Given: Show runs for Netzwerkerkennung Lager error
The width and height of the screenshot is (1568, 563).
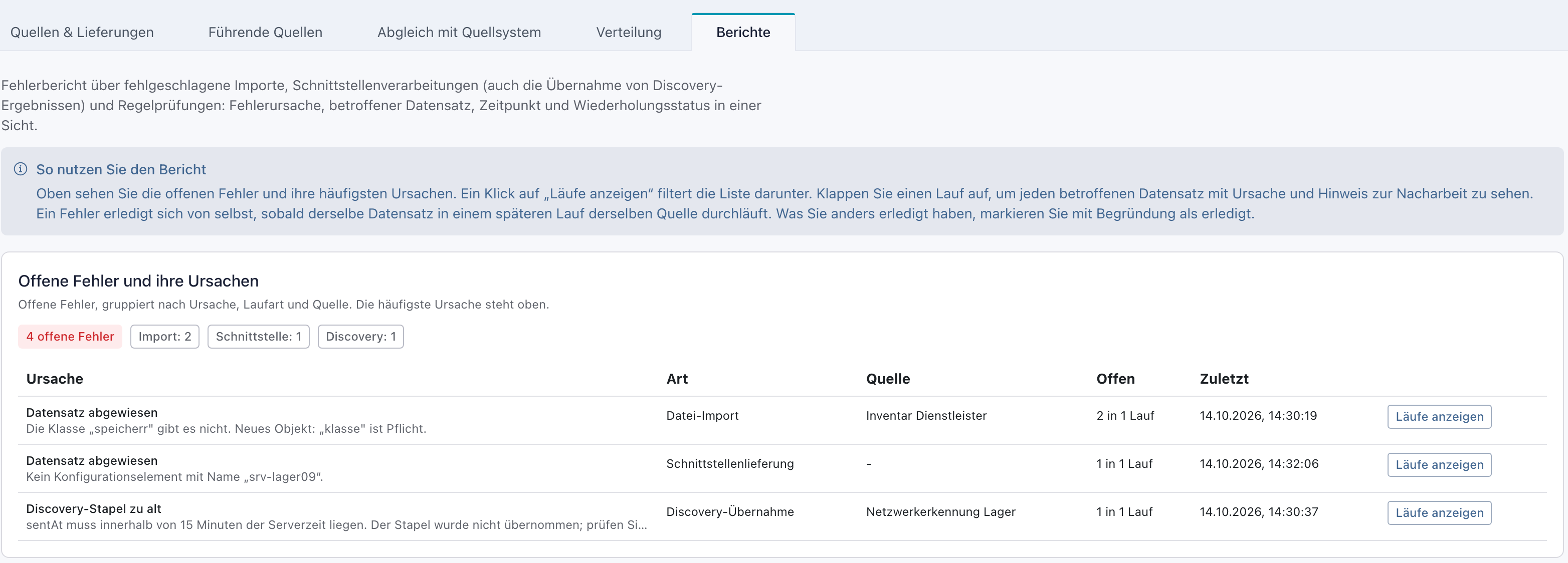Looking at the screenshot, I should pos(1439,512).
